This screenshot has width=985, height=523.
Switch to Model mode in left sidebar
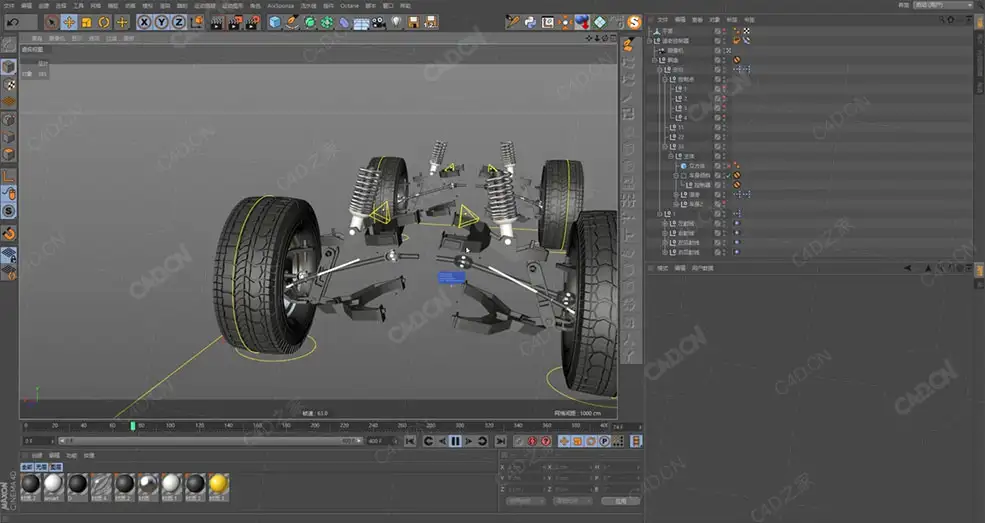9,67
